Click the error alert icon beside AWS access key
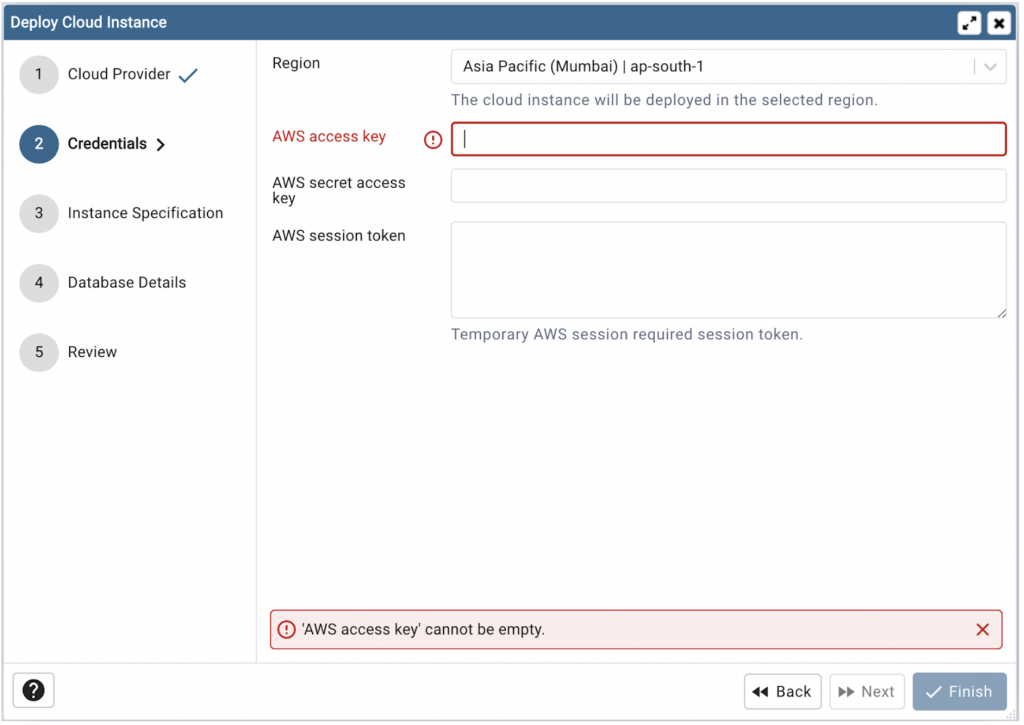Screen dimensions: 1024x725 pyautogui.click(x=432, y=139)
